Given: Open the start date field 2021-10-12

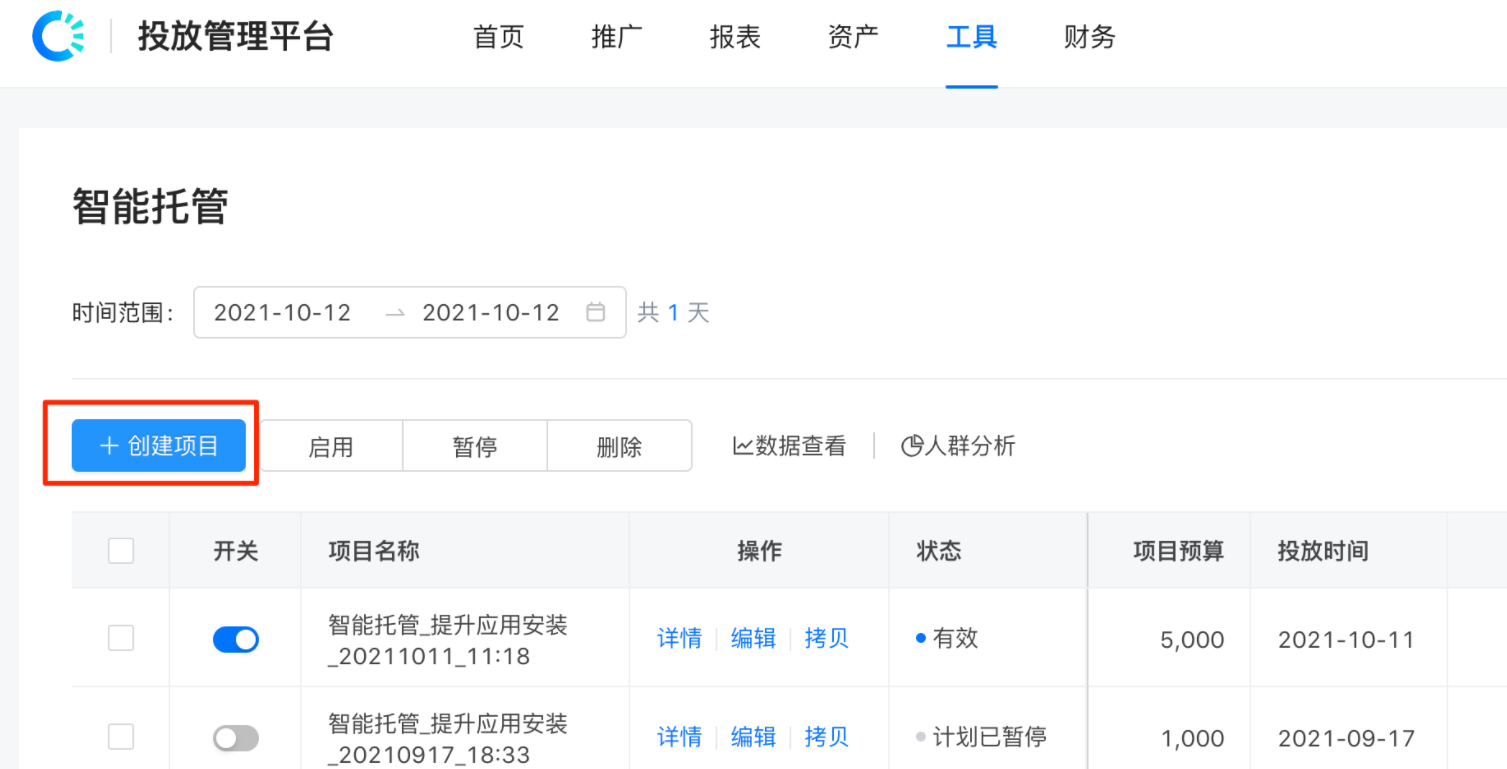Looking at the screenshot, I should pyautogui.click(x=281, y=312).
